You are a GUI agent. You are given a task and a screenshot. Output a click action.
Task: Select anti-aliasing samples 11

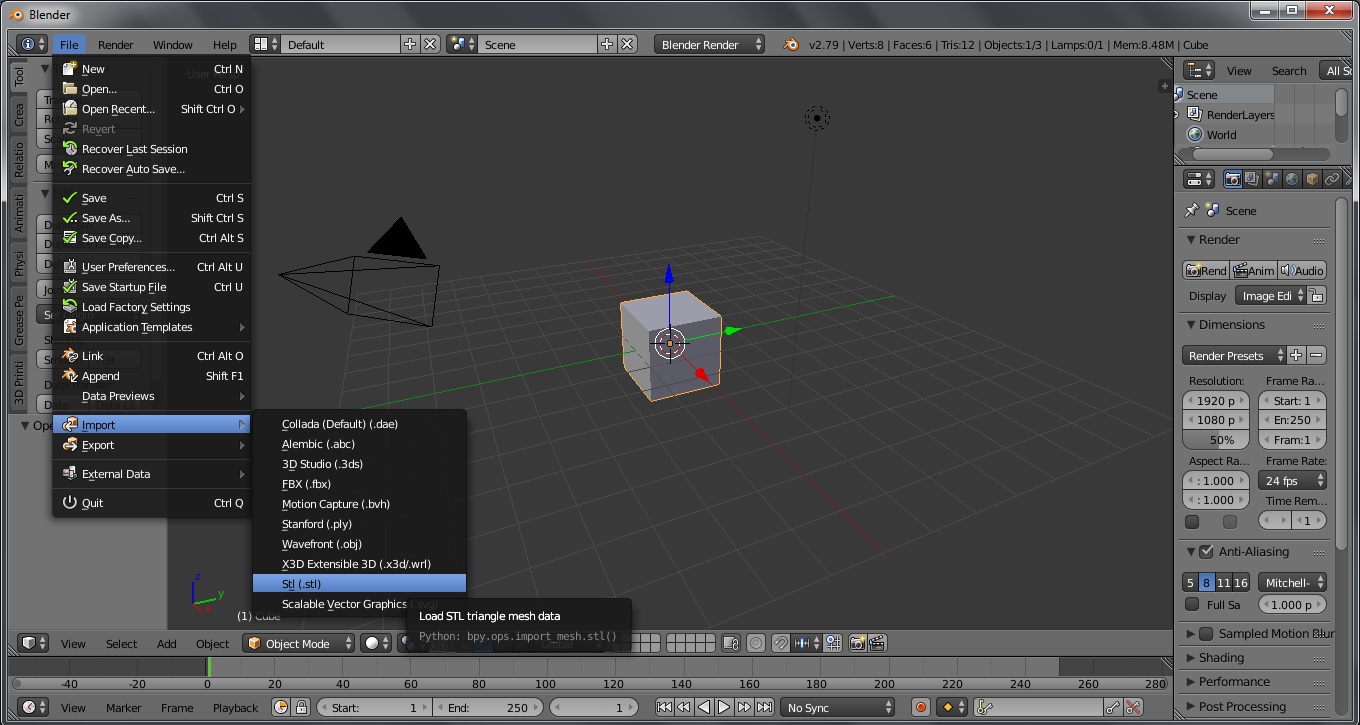[1224, 582]
